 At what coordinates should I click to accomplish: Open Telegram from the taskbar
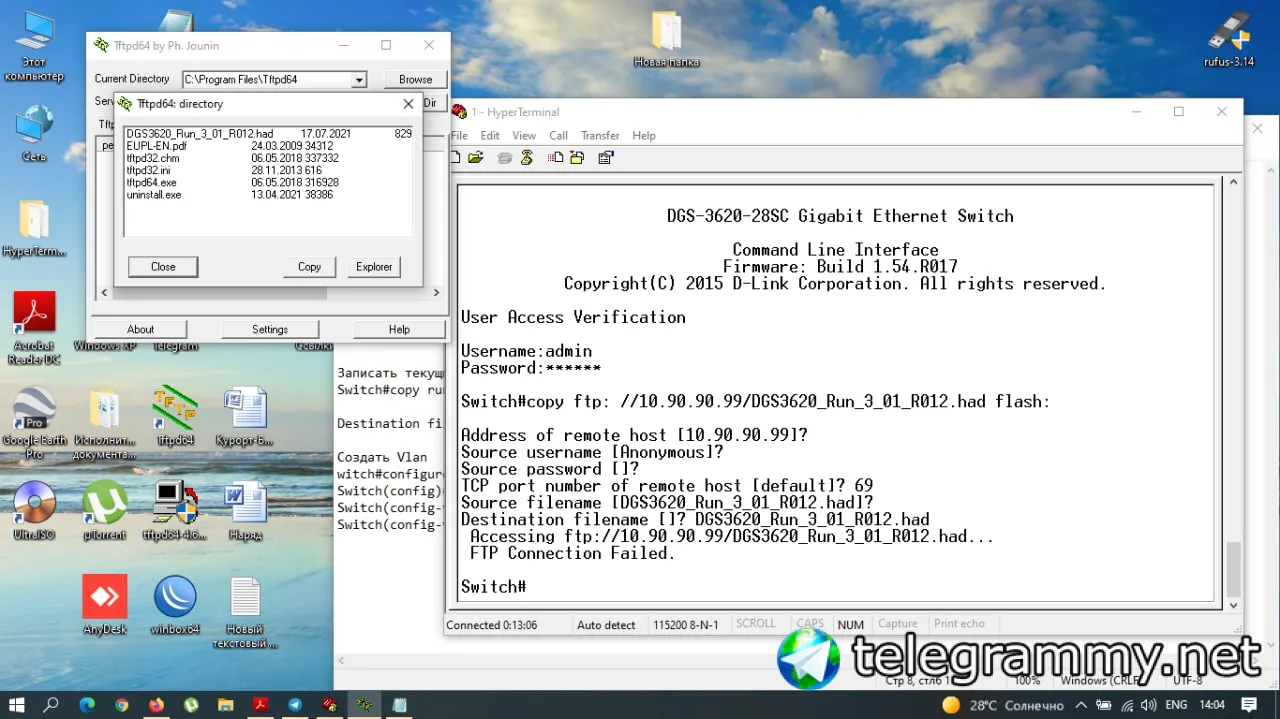tap(295, 705)
